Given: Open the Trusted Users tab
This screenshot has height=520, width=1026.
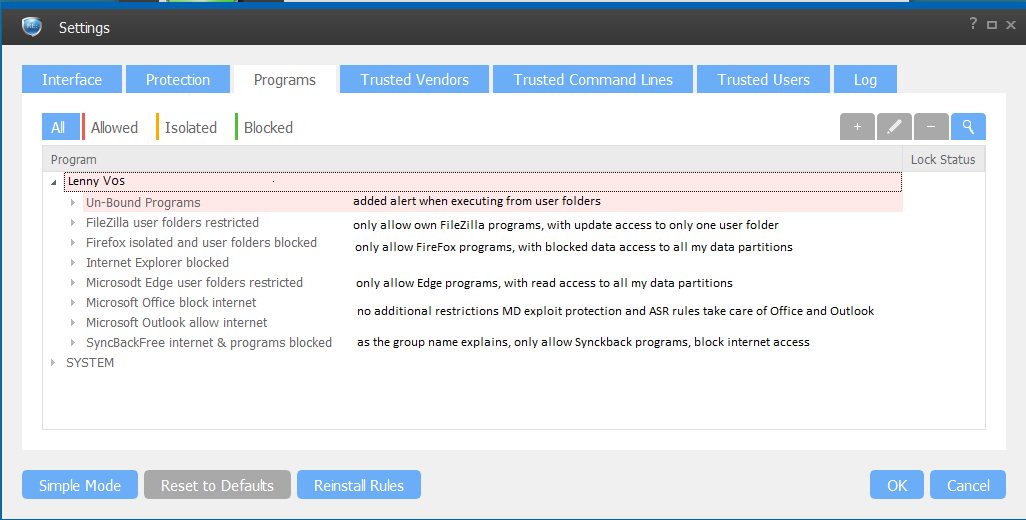Looking at the screenshot, I should coord(764,79).
